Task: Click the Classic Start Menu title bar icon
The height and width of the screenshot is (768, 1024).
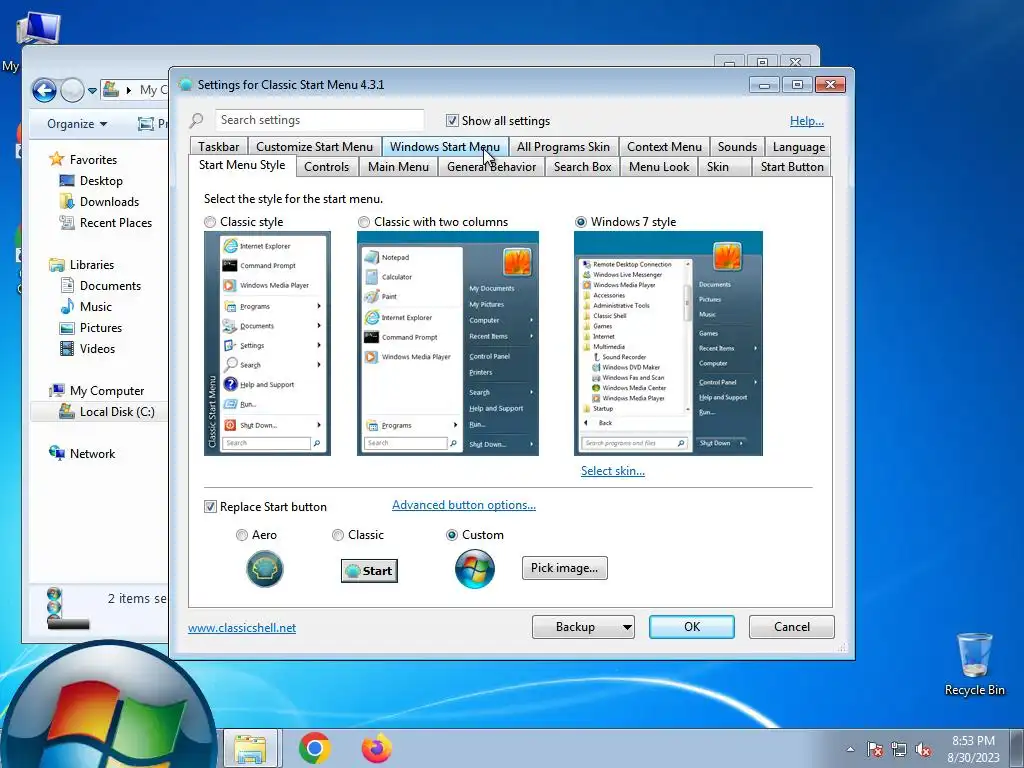Action: tap(185, 84)
